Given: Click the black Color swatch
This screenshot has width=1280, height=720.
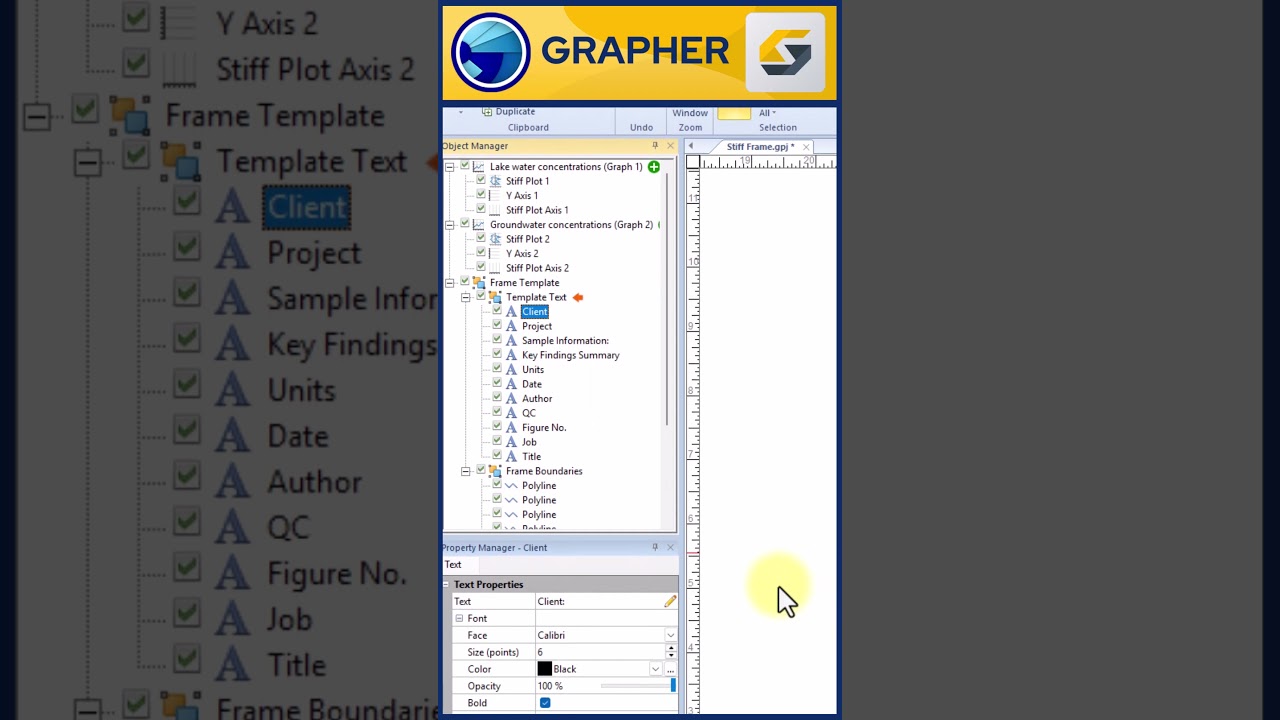Looking at the screenshot, I should tap(545, 669).
